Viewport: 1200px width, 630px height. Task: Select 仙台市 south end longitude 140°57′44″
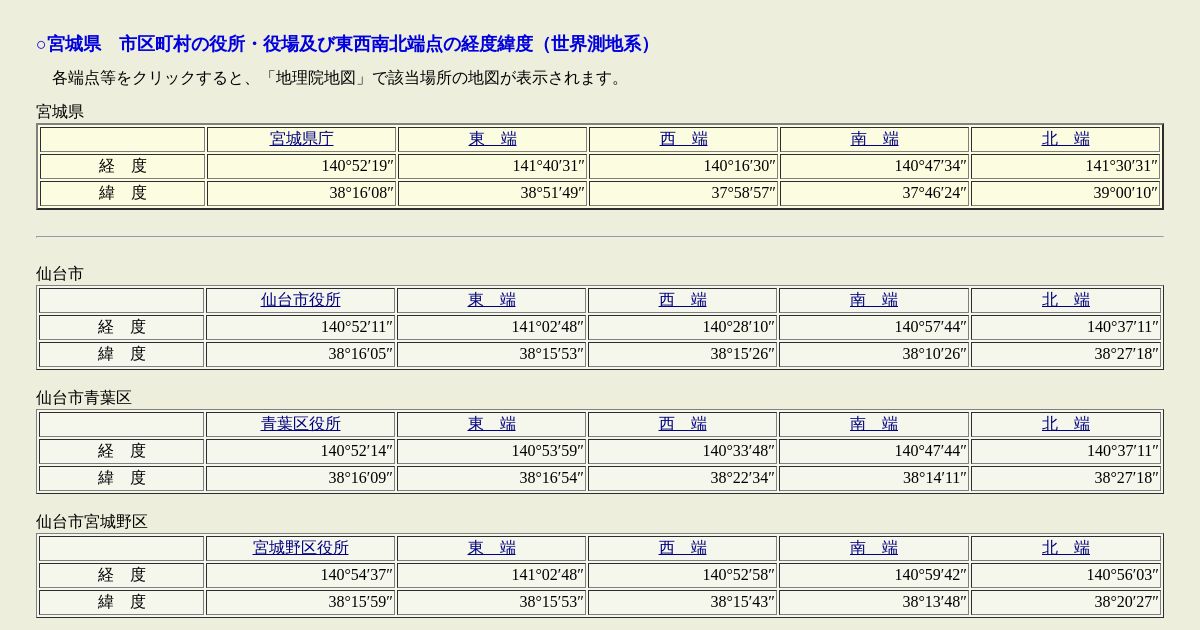(x=930, y=327)
